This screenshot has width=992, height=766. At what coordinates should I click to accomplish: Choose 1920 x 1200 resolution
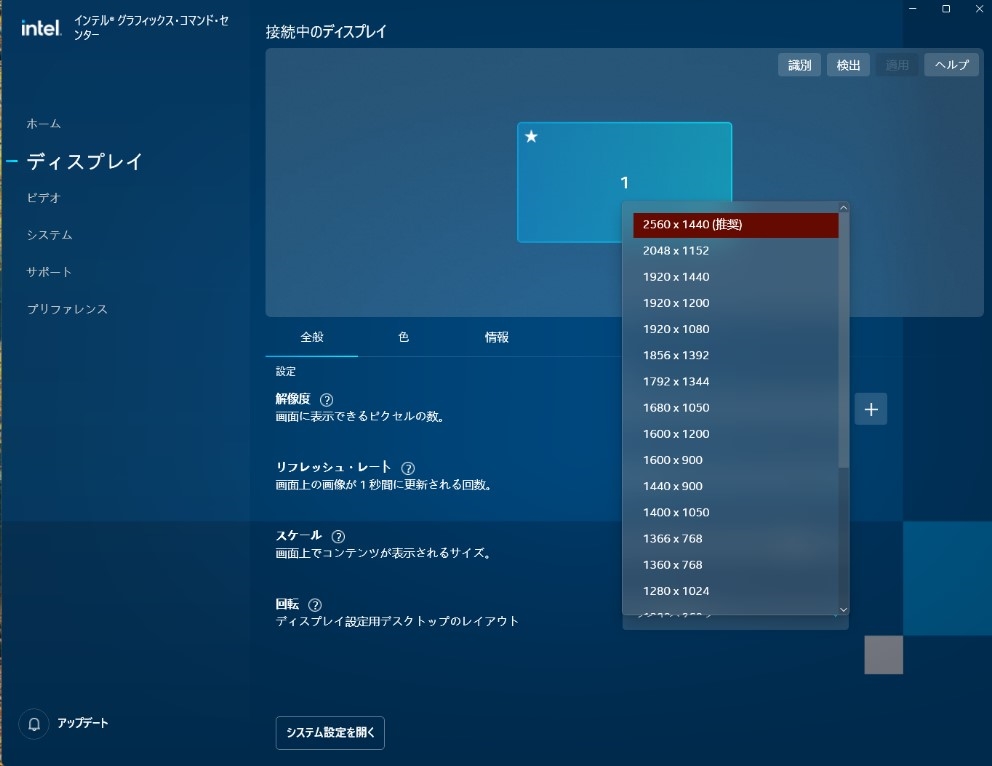pos(736,304)
